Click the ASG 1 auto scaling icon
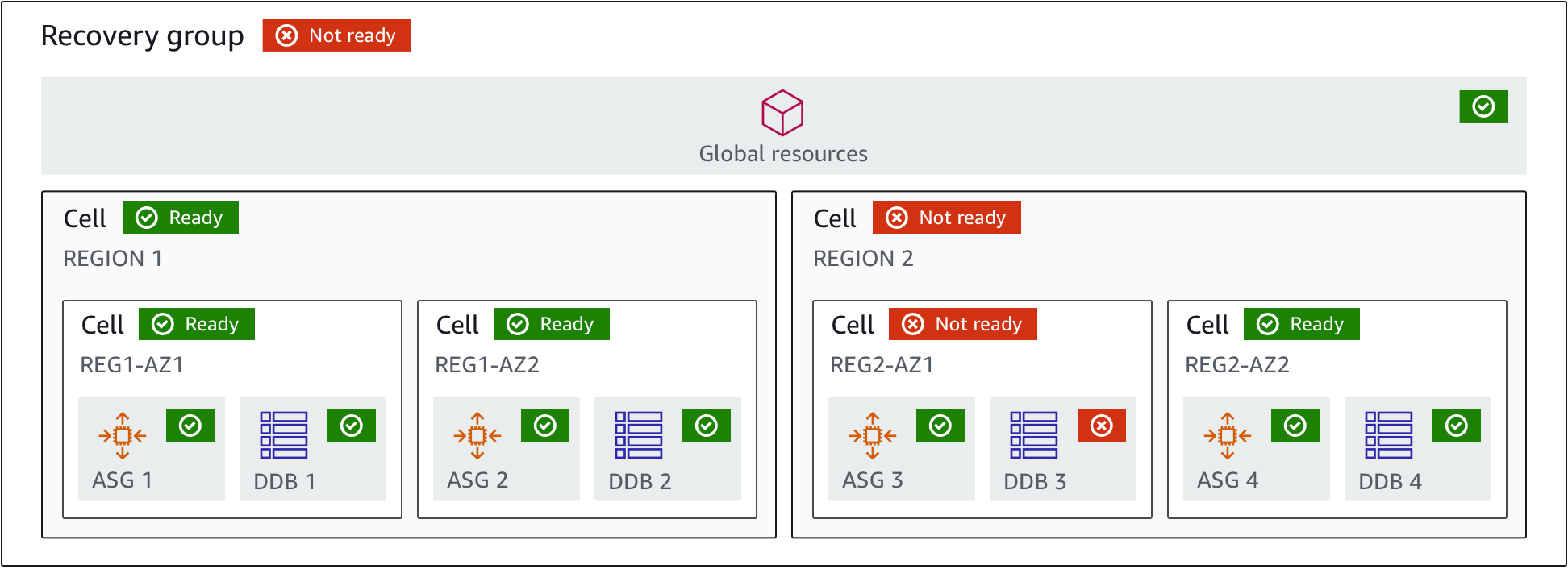The height and width of the screenshot is (569, 1568). (123, 436)
